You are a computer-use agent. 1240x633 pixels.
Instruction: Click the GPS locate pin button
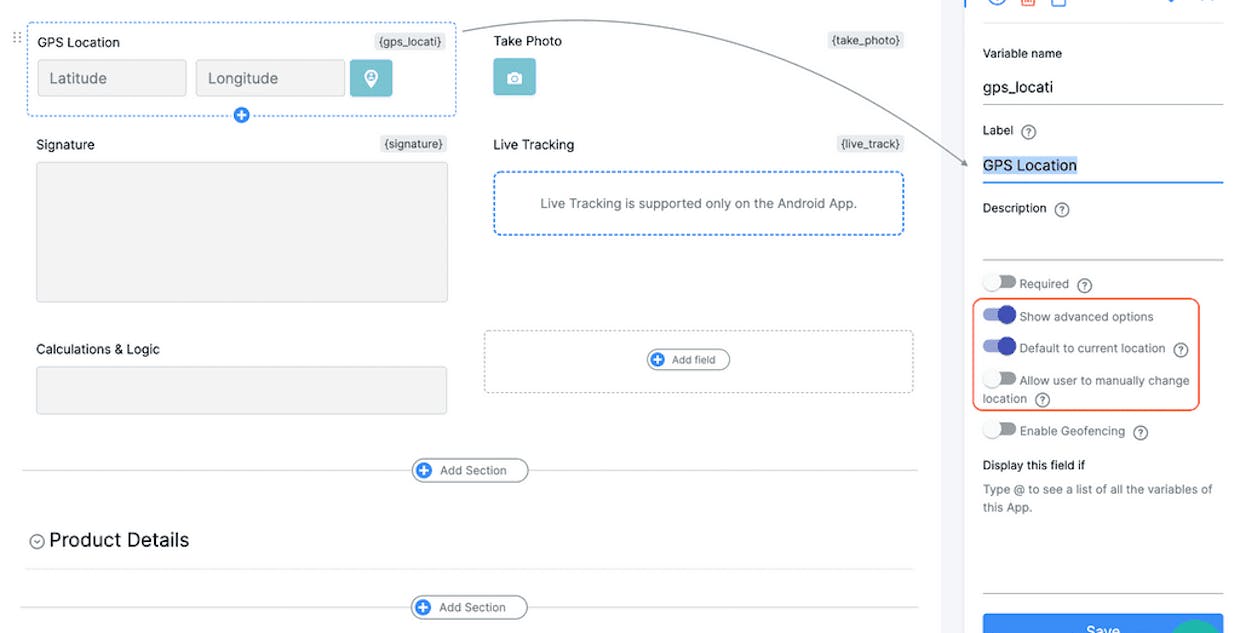coord(371,78)
